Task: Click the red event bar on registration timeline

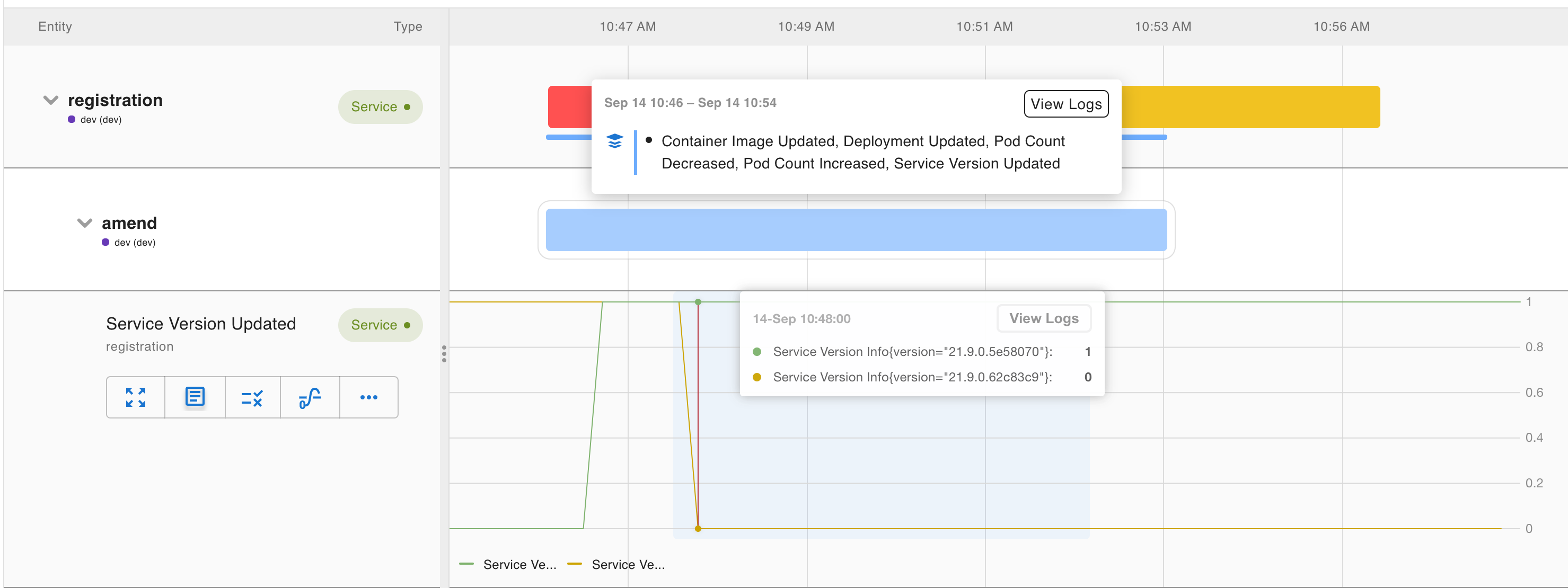Action: pos(570,106)
